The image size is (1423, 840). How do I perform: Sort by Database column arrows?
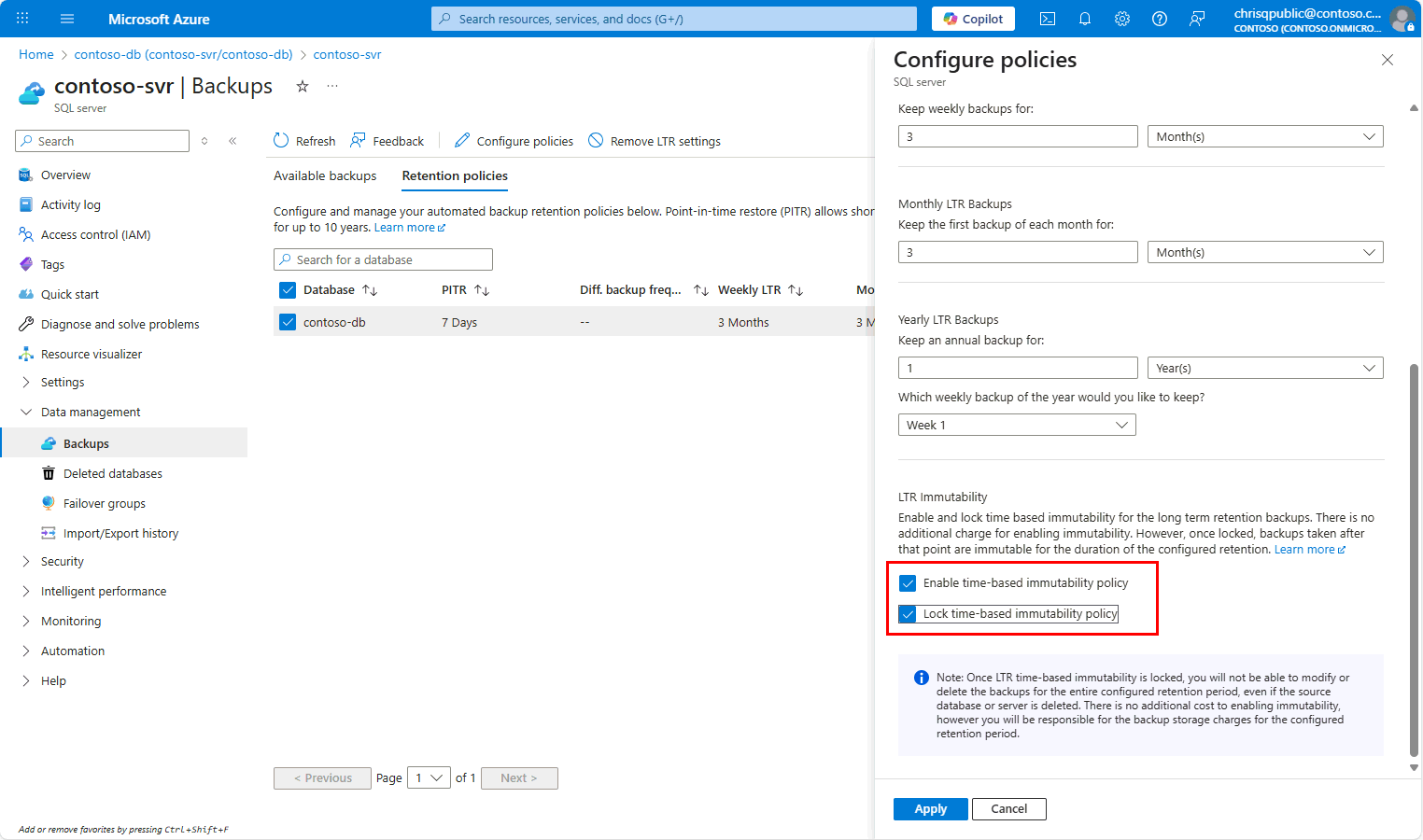point(370,290)
